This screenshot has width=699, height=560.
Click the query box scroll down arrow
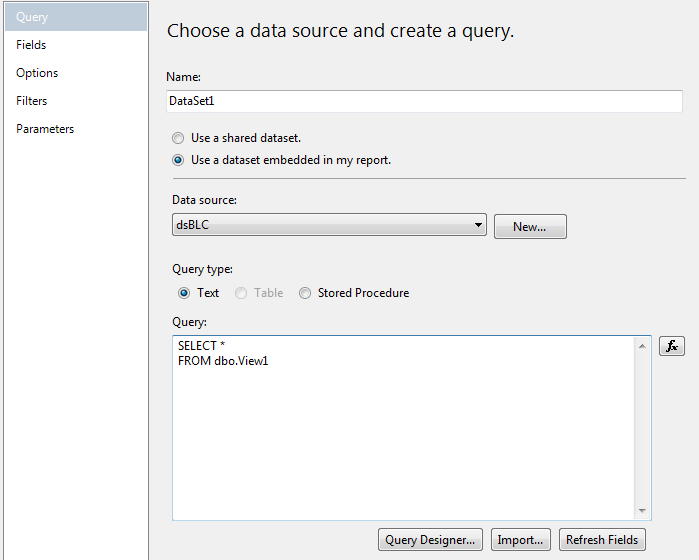click(x=642, y=510)
